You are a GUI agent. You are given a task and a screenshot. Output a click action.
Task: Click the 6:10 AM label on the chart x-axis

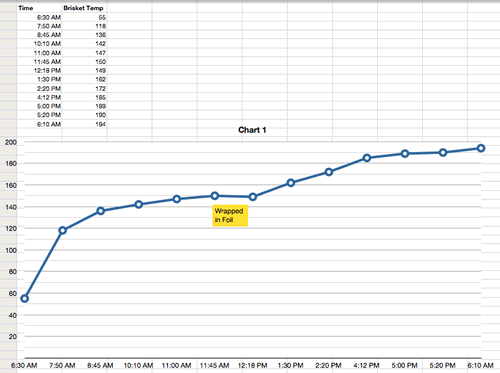(480, 366)
